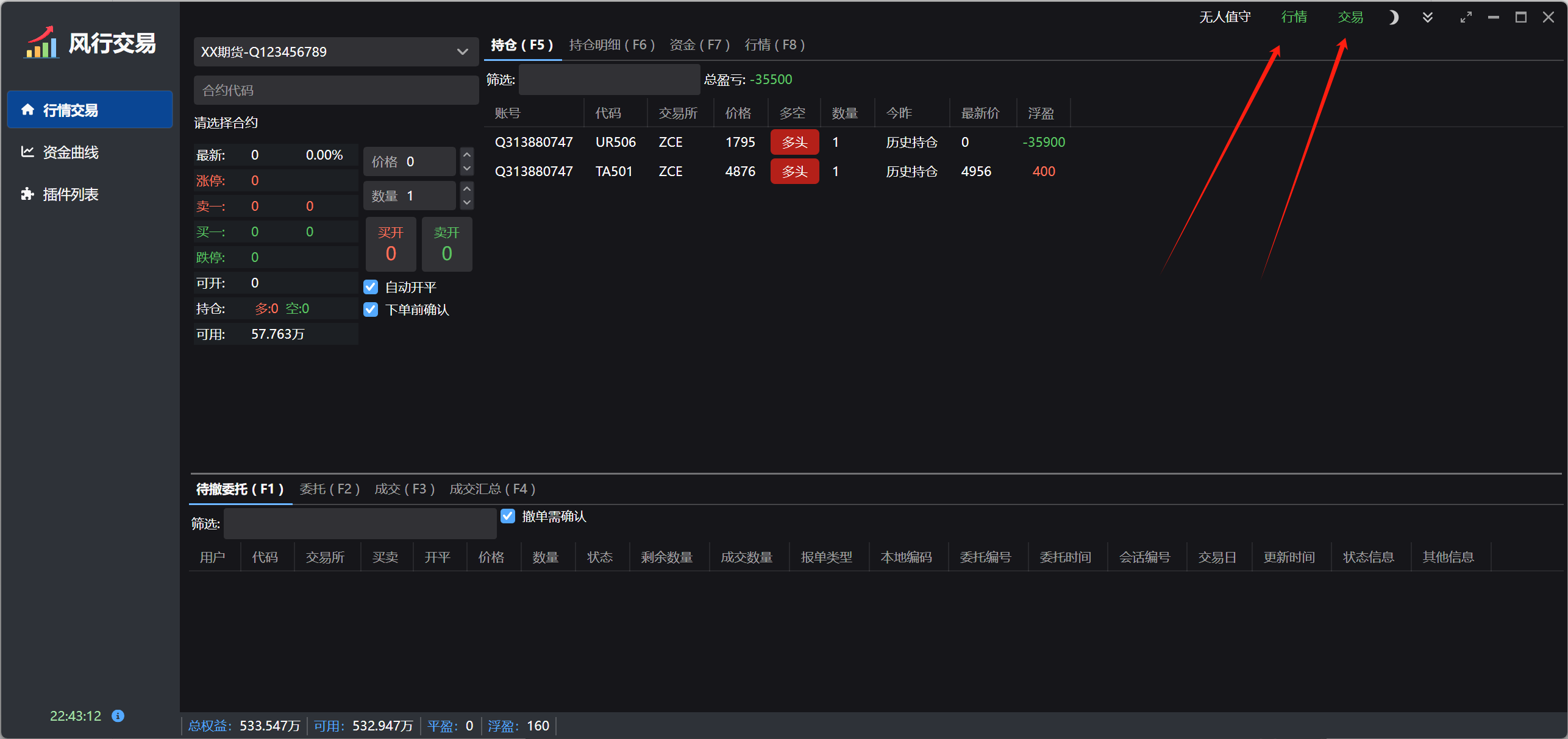Open 资金曲线 via its chart icon
This screenshot has height=739, width=1568.
click(x=27, y=152)
